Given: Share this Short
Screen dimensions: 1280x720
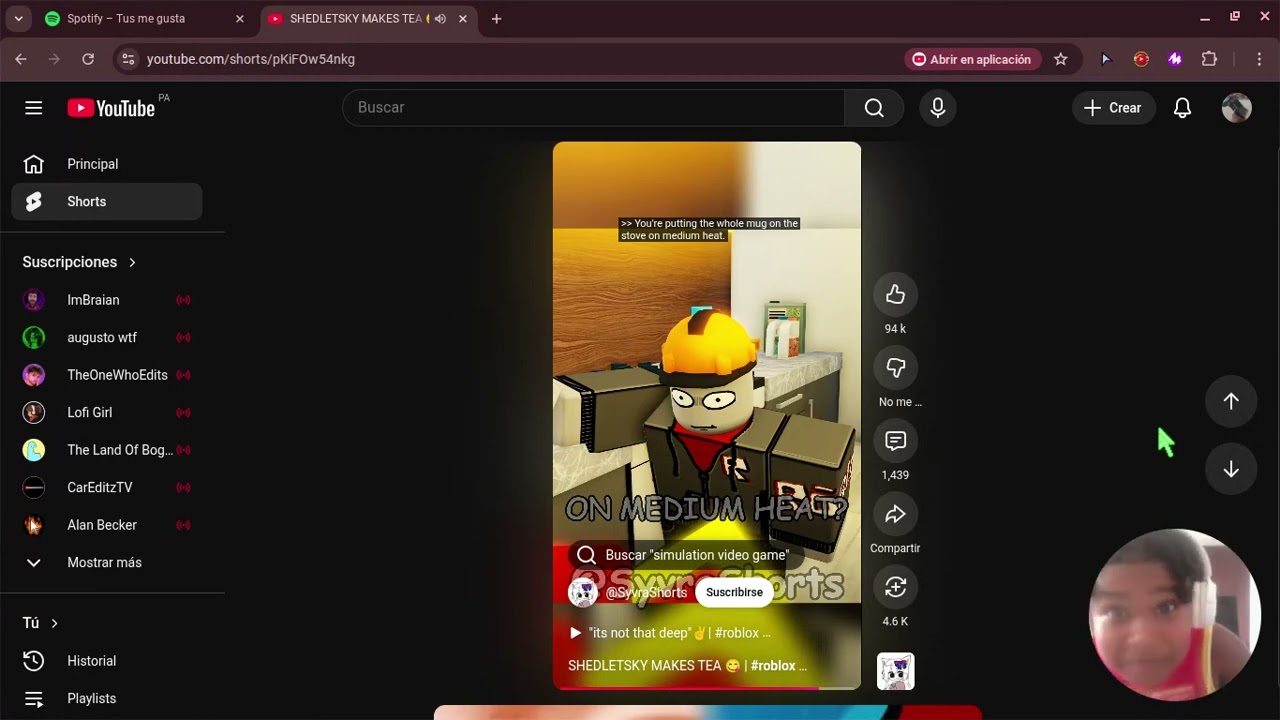Looking at the screenshot, I should 895,514.
